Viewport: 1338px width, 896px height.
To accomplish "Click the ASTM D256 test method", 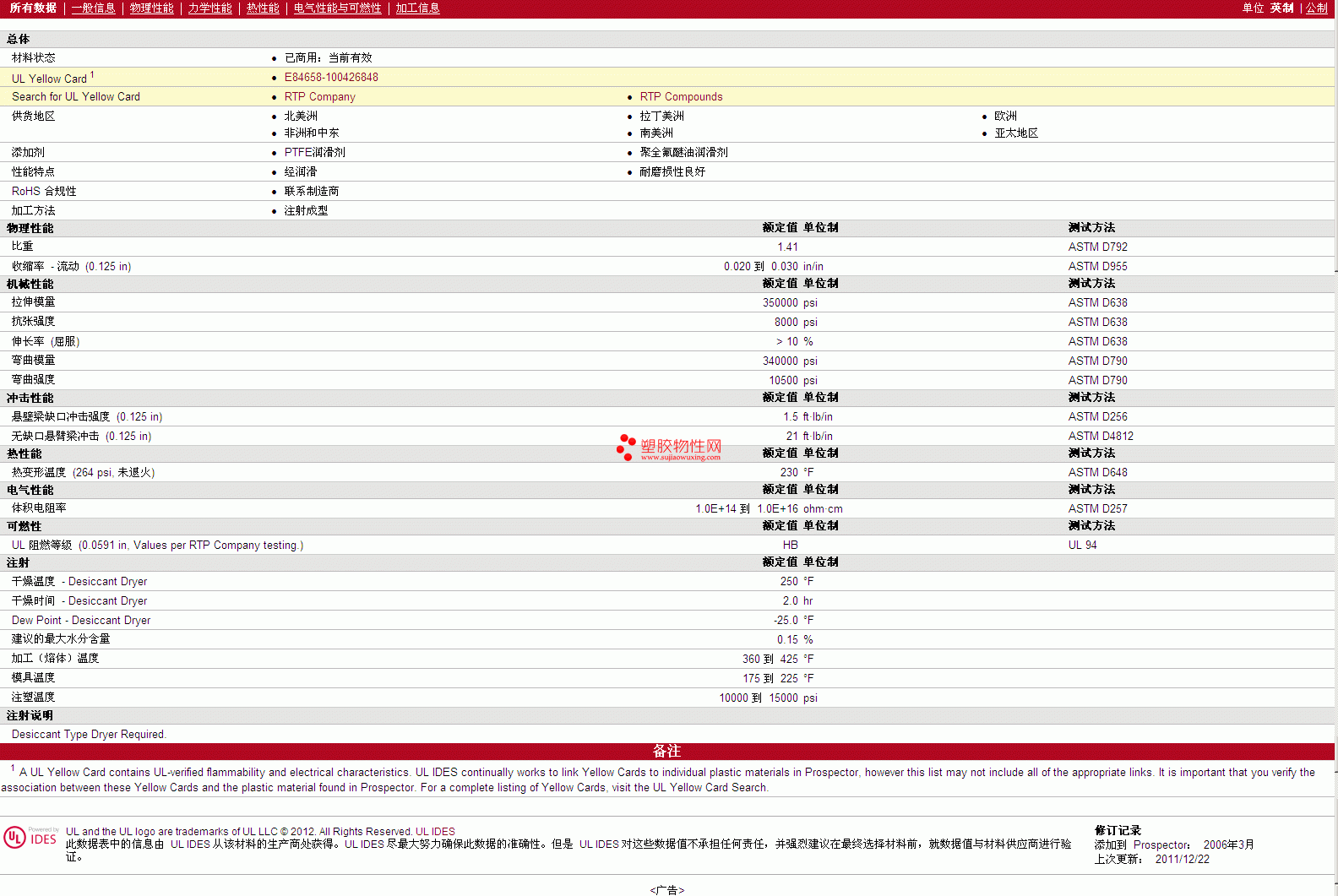I will [1097, 417].
